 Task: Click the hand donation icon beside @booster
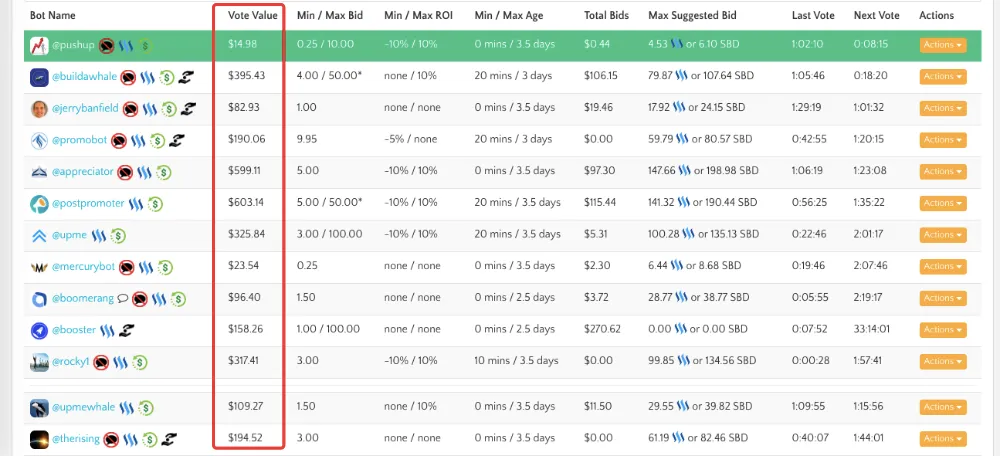pyautogui.click(x=126, y=330)
